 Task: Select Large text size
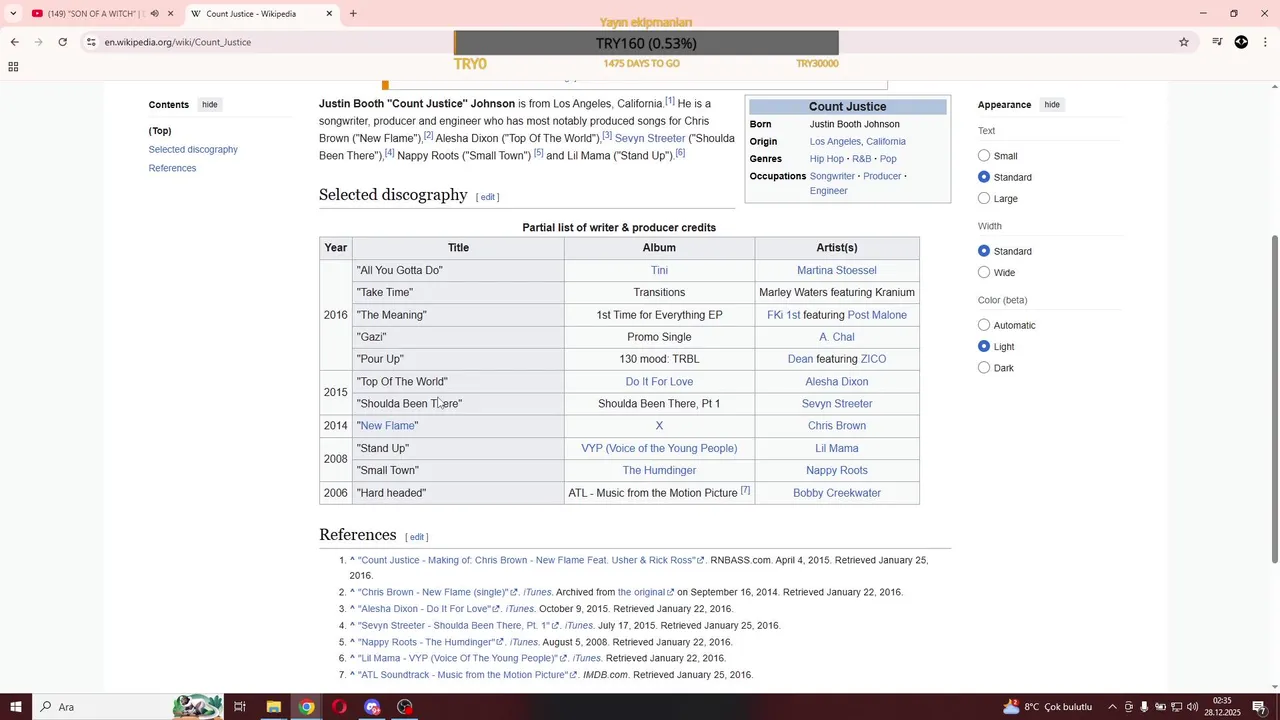pos(984,198)
